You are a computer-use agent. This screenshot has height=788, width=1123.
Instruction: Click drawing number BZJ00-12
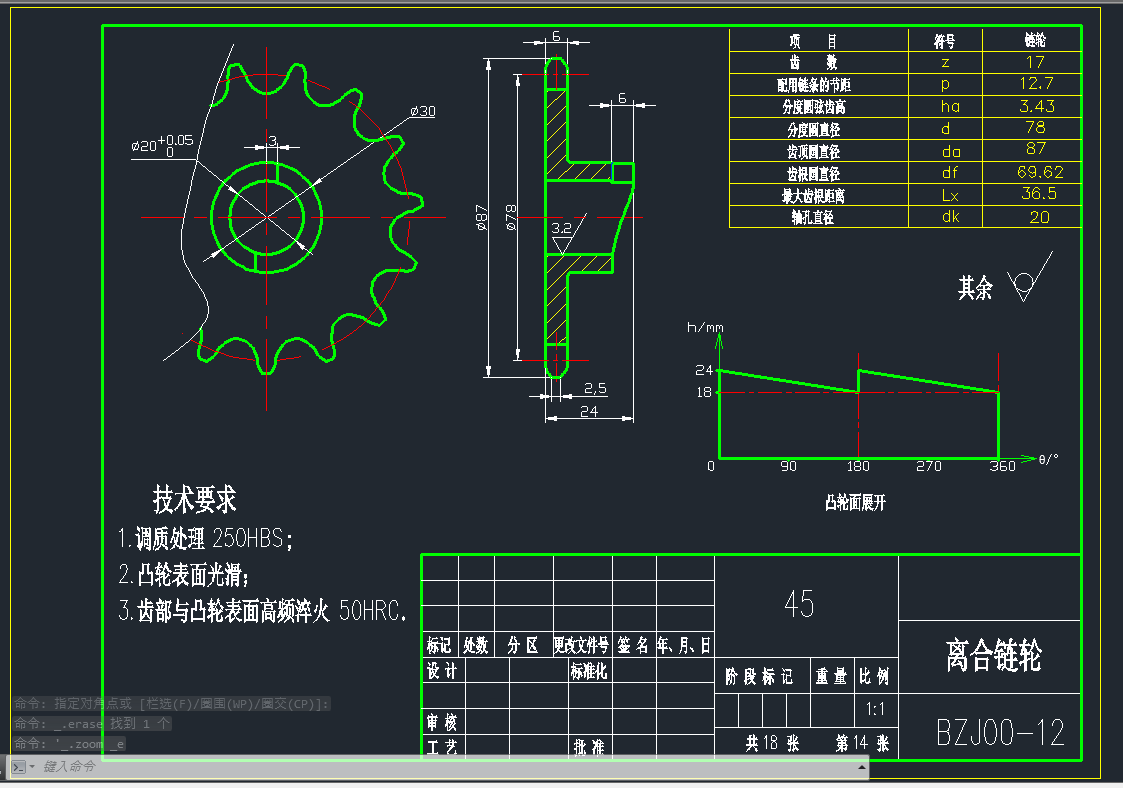(x=1001, y=732)
